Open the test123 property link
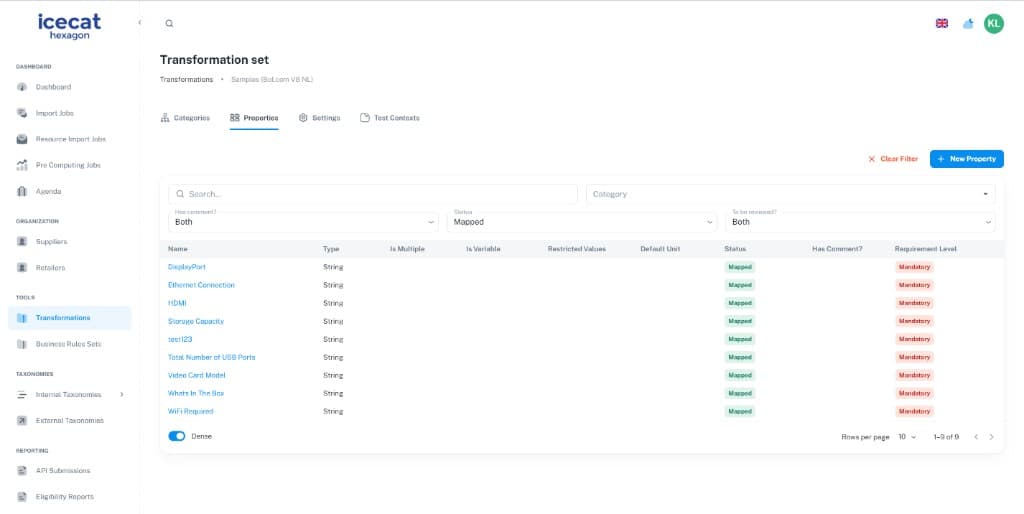Screen dimensions: 1024x514 (180, 340)
